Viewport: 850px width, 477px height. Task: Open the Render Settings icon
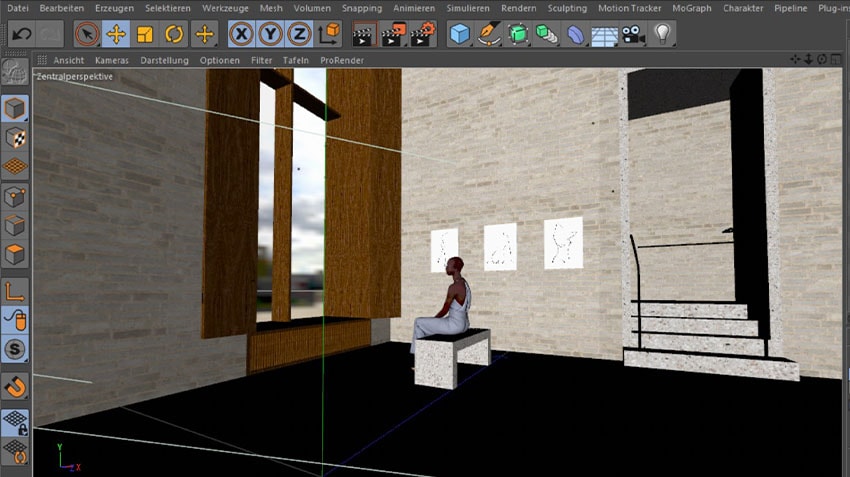[x=423, y=34]
